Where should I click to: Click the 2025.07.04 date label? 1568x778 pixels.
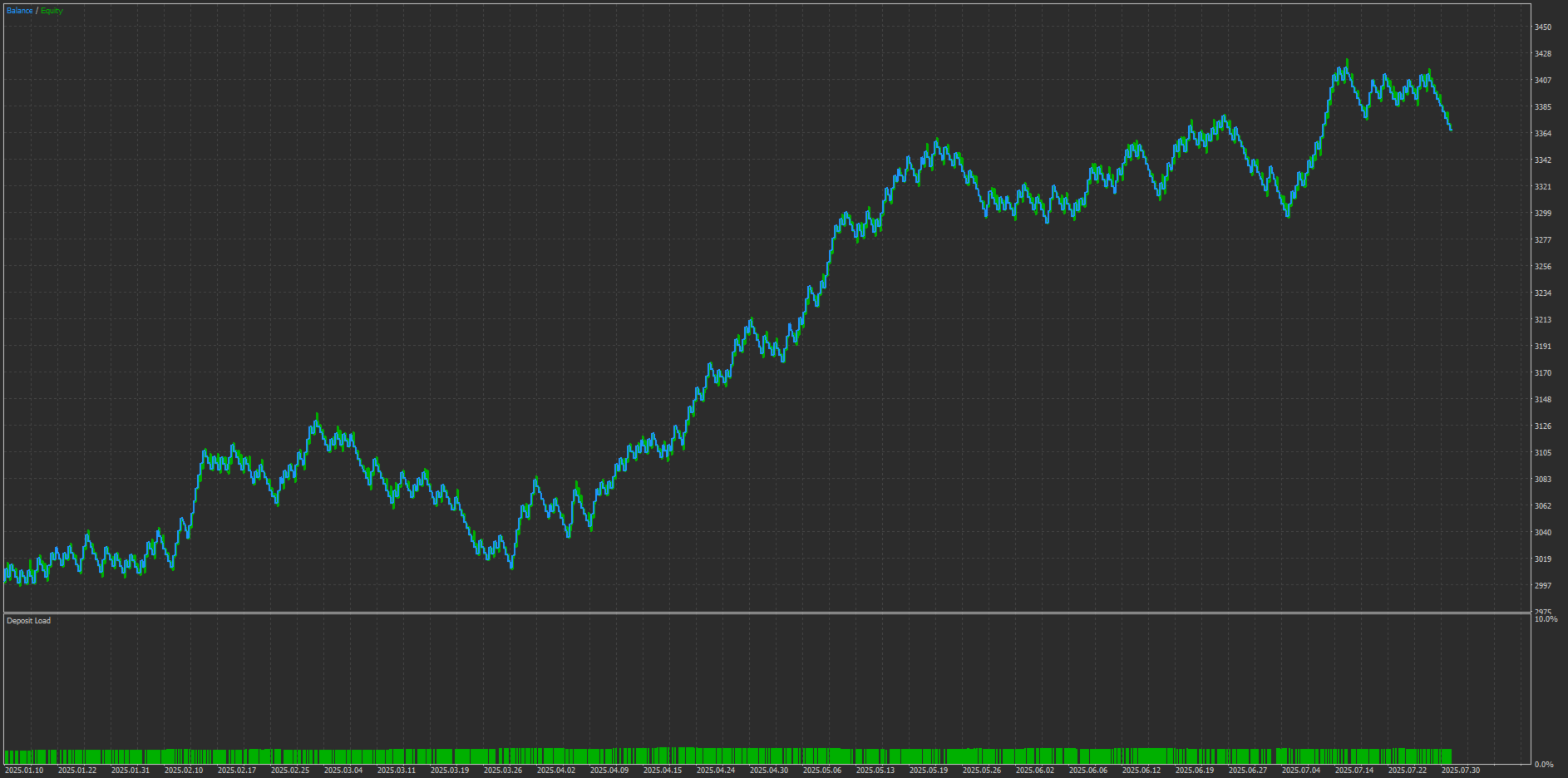pyautogui.click(x=1300, y=771)
